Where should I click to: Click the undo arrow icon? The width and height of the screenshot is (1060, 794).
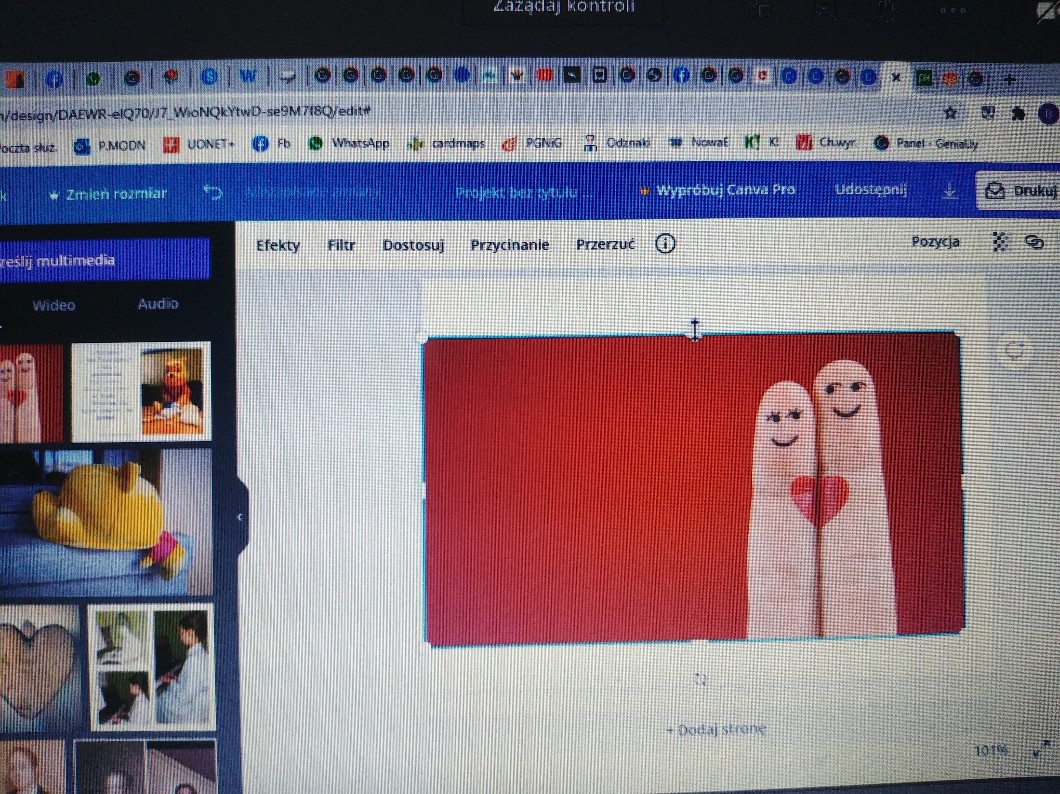click(x=212, y=192)
